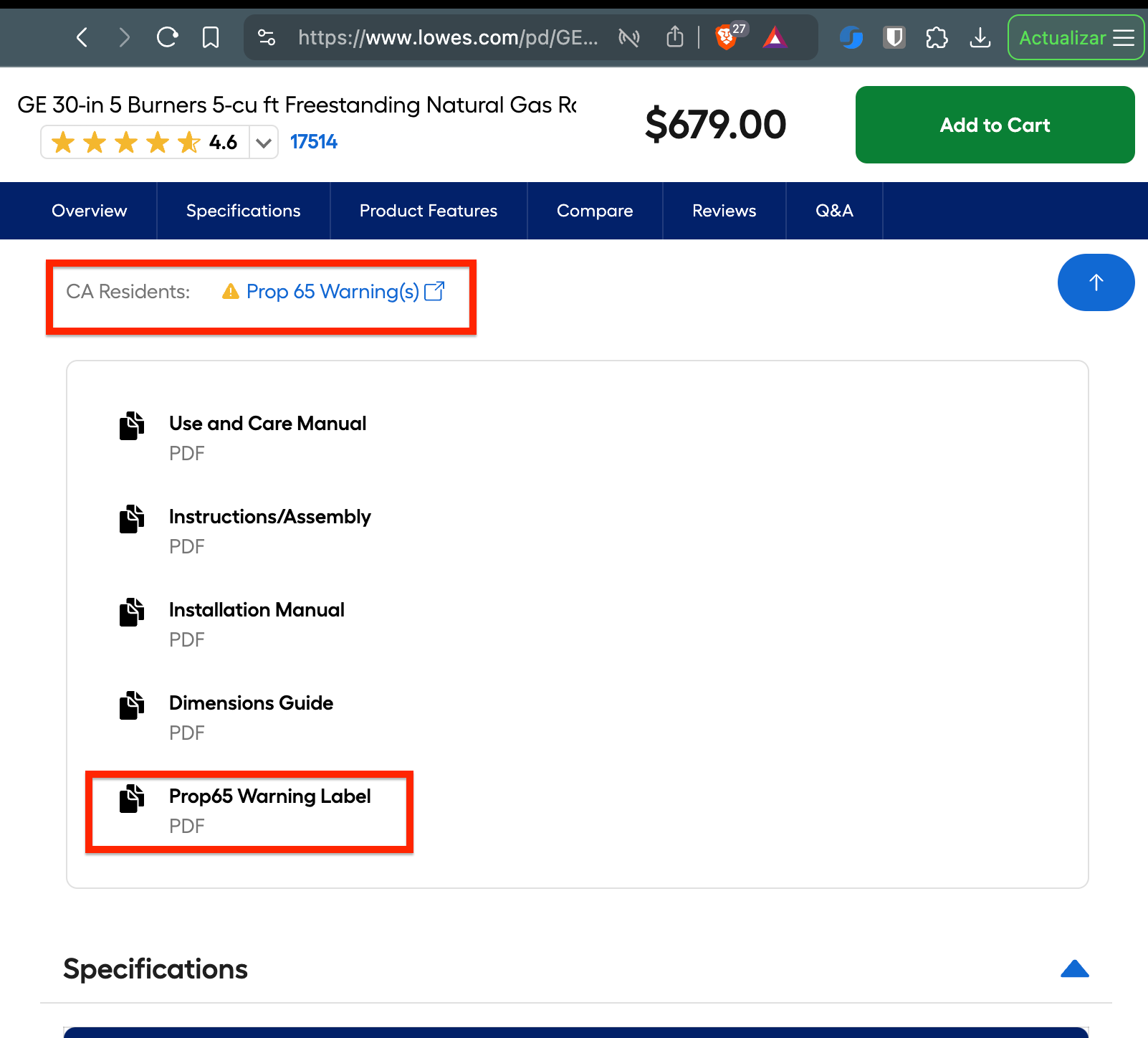The image size is (1148, 1038).
Task: Collapse the Specifications section arrow
Action: coord(1075,969)
